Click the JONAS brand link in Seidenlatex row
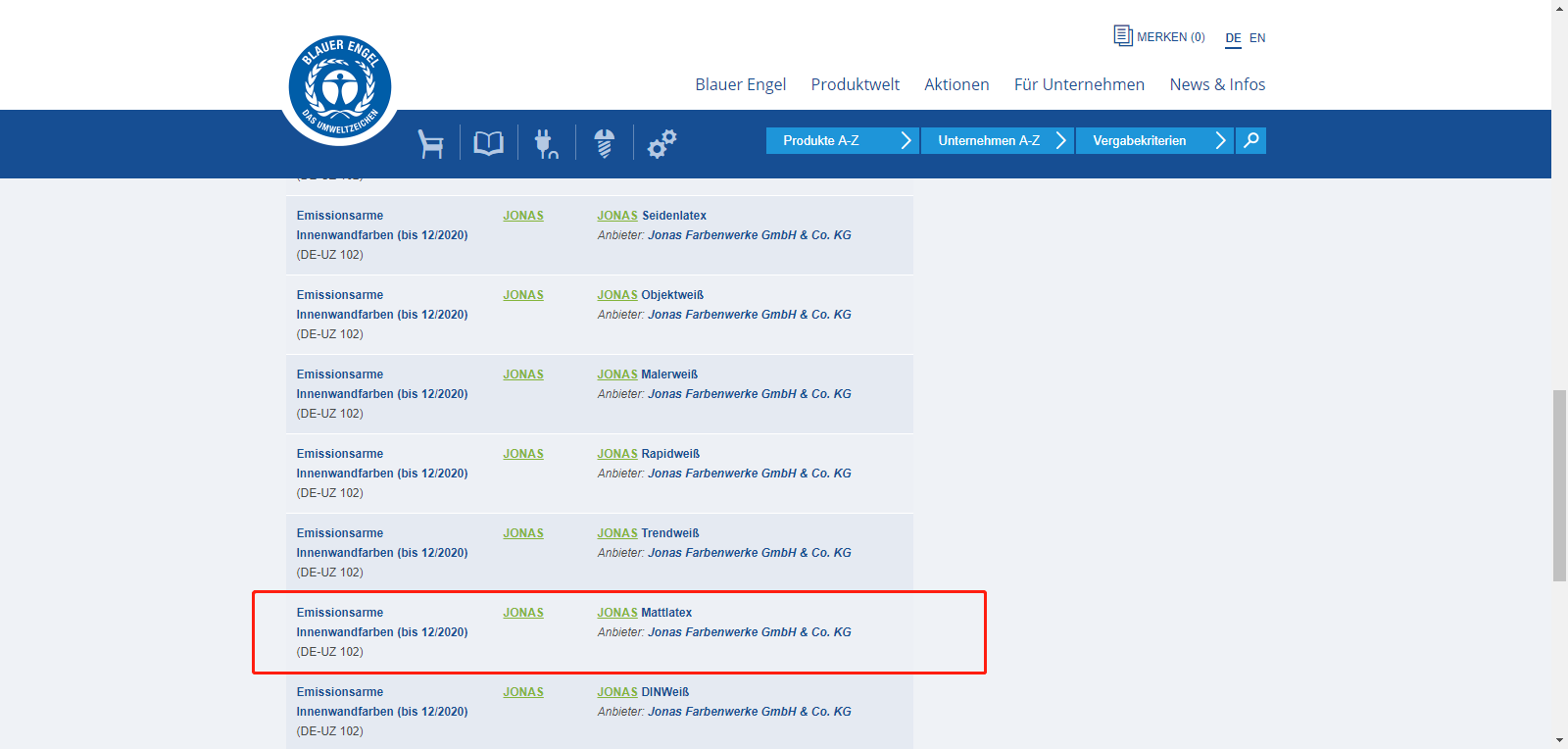 pos(523,216)
